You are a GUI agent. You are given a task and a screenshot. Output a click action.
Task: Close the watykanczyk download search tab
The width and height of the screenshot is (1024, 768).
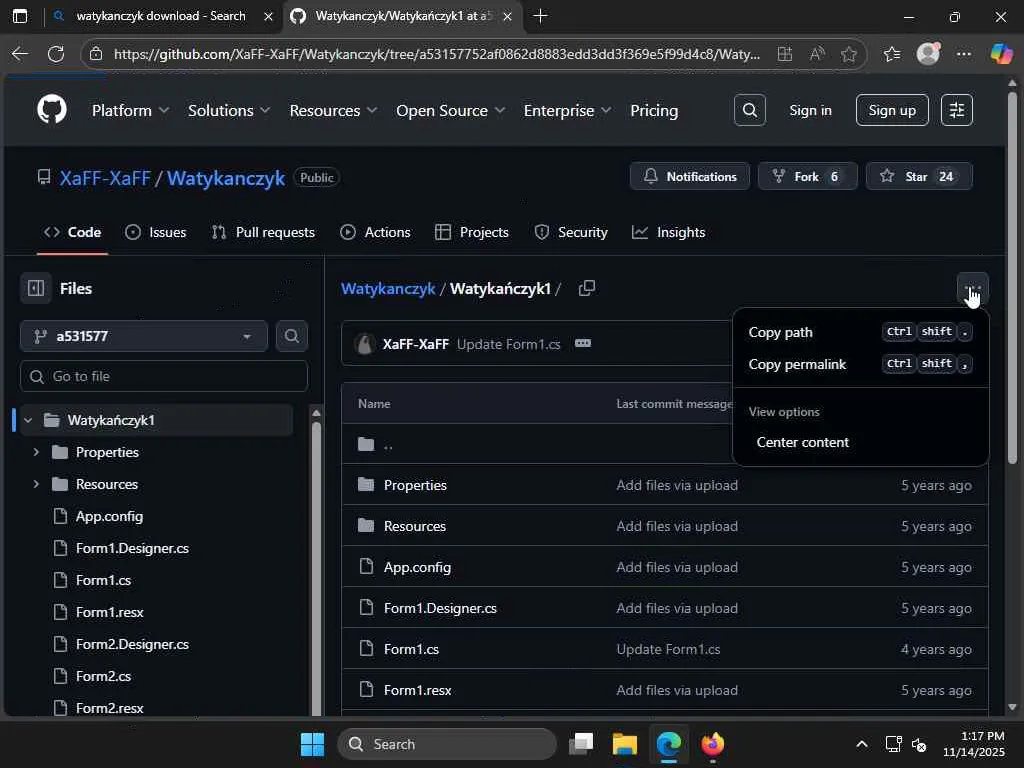[x=268, y=16]
